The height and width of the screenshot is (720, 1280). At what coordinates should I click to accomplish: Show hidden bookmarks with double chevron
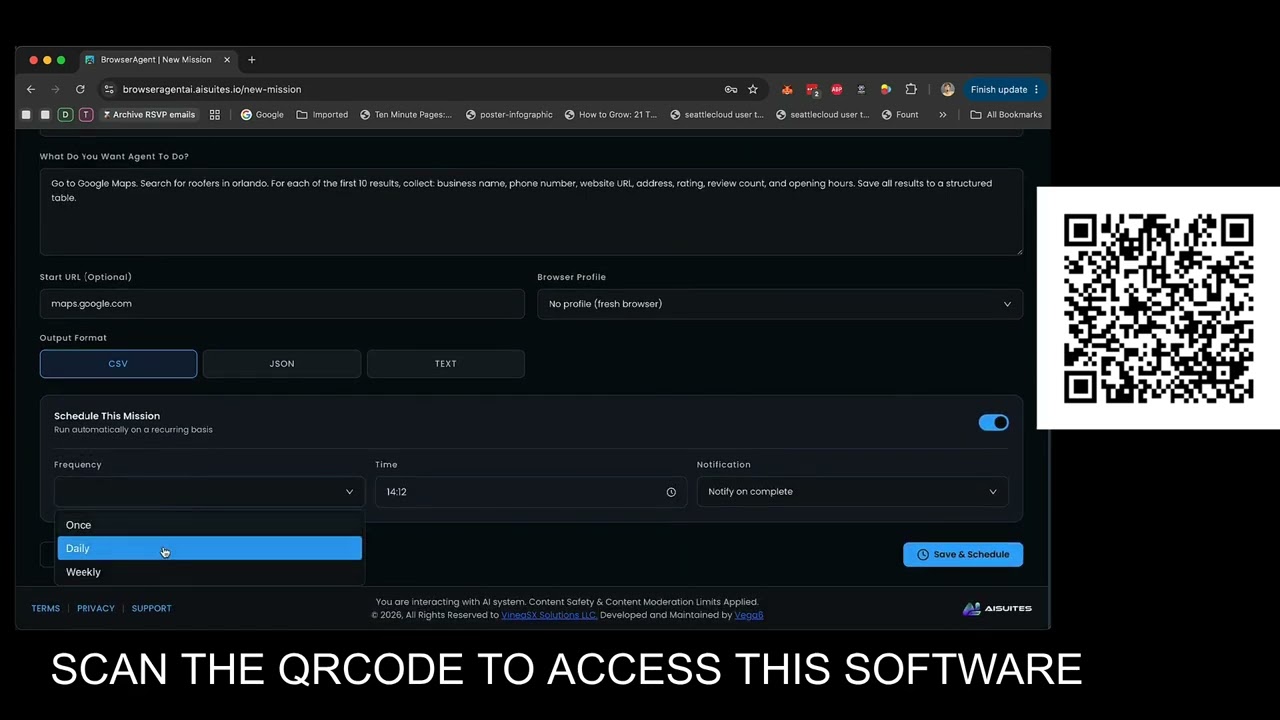943,115
